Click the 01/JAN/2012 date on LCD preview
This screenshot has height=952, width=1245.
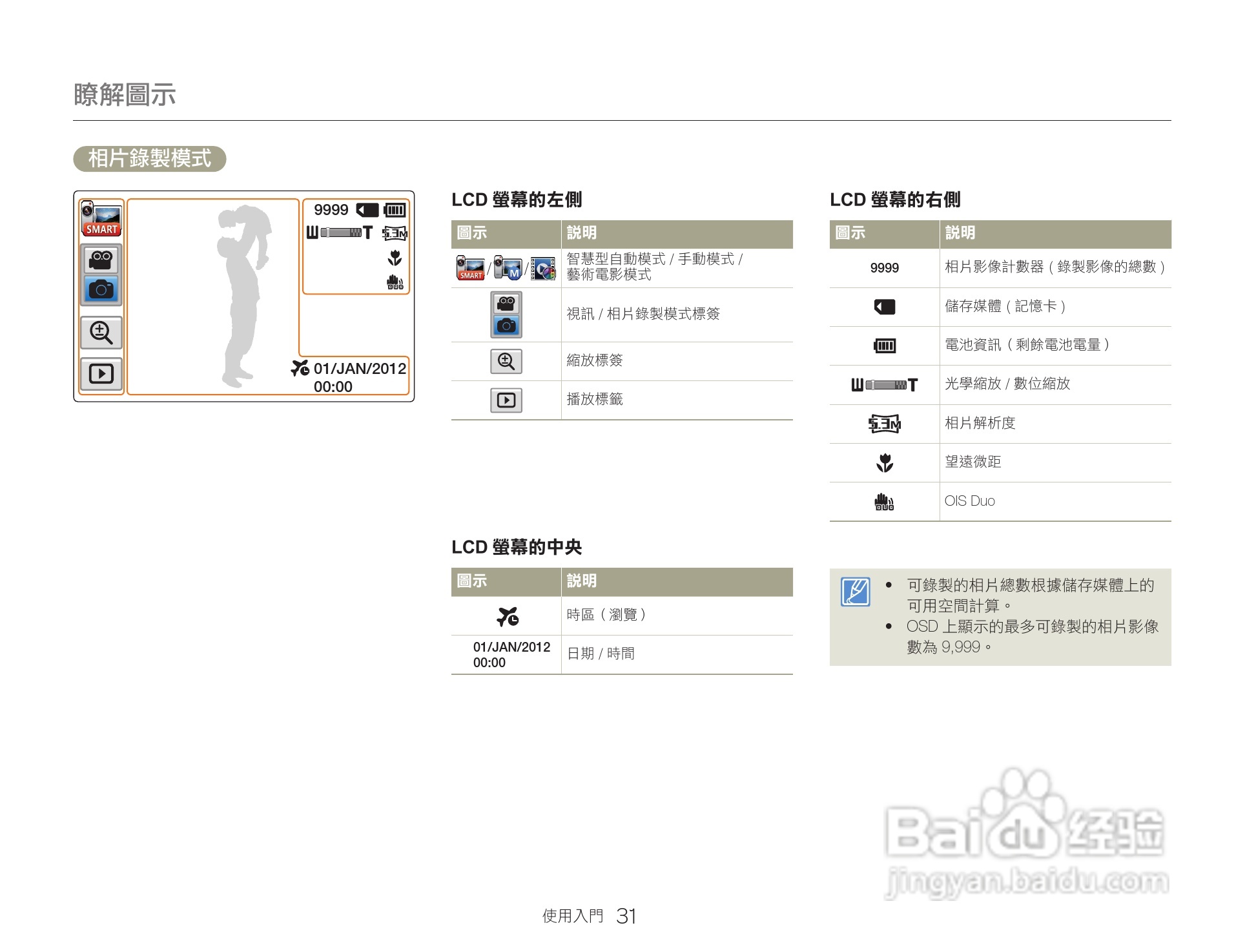tap(360, 369)
